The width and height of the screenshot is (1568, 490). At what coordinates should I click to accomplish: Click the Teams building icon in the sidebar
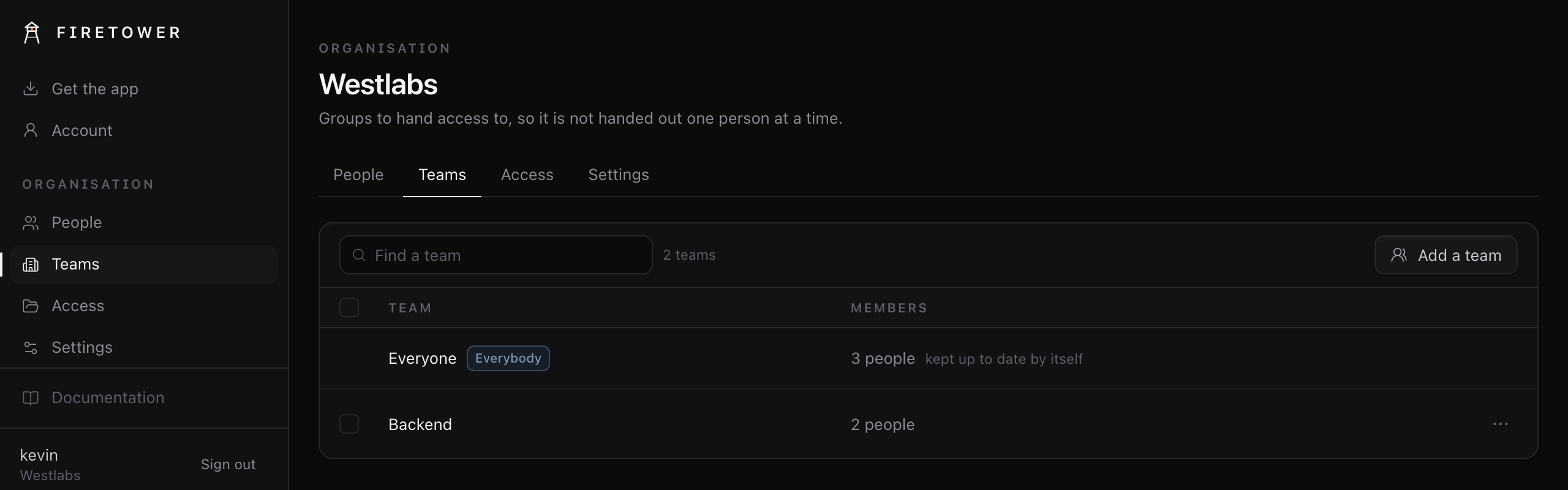point(31,265)
